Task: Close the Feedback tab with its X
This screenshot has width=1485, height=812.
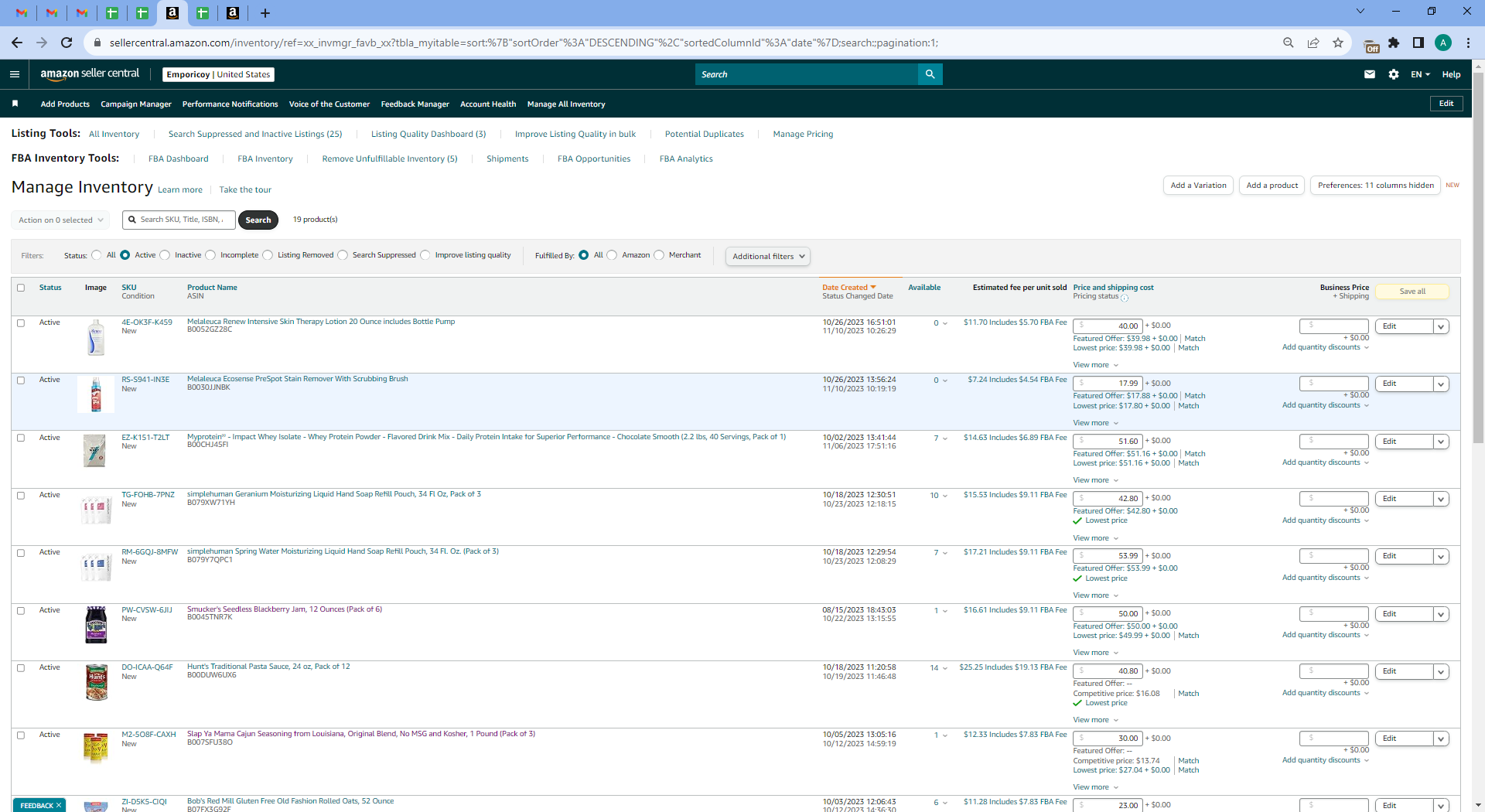Action: click(x=59, y=805)
